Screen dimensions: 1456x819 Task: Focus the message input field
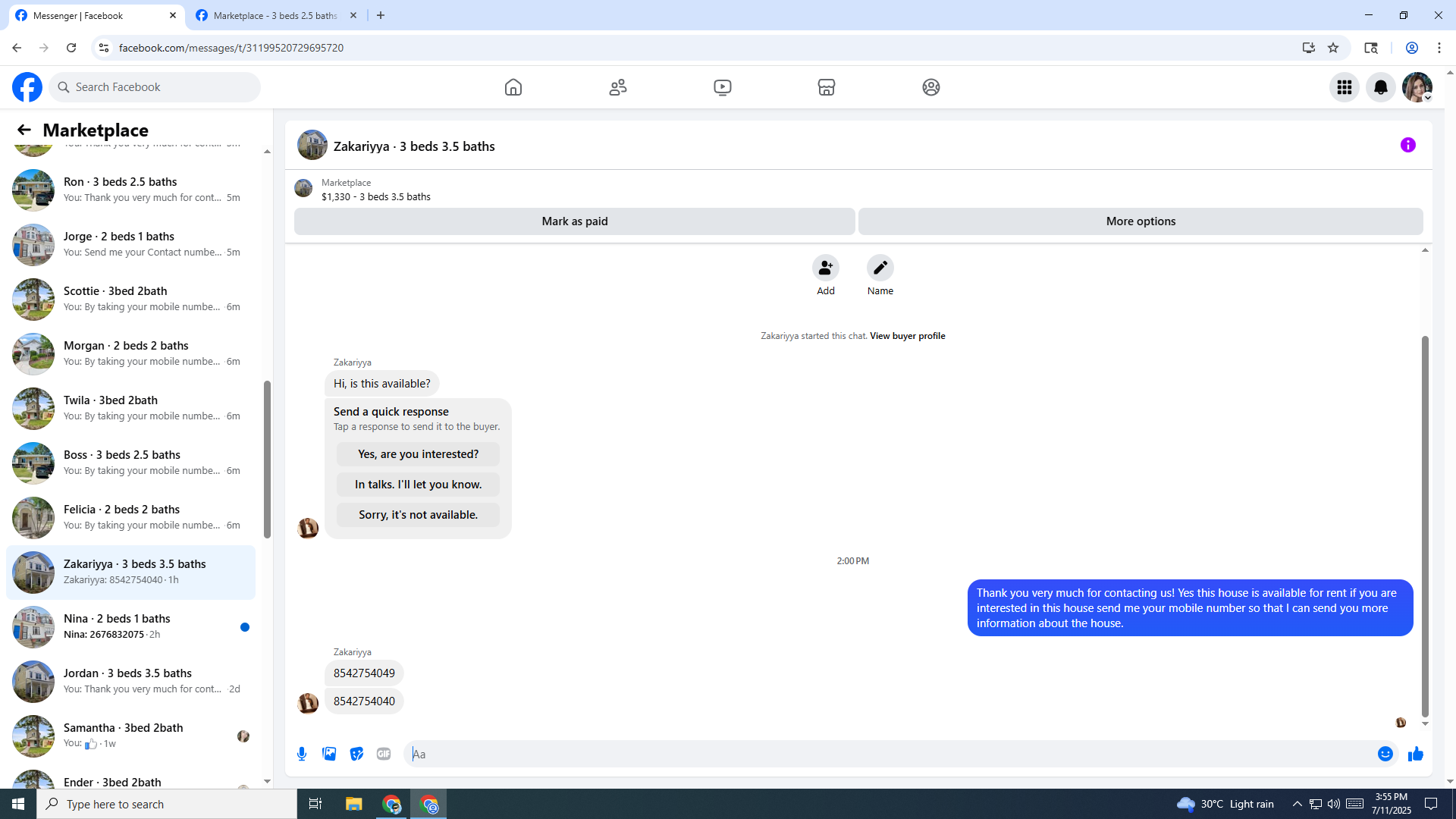(x=891, y=754)
